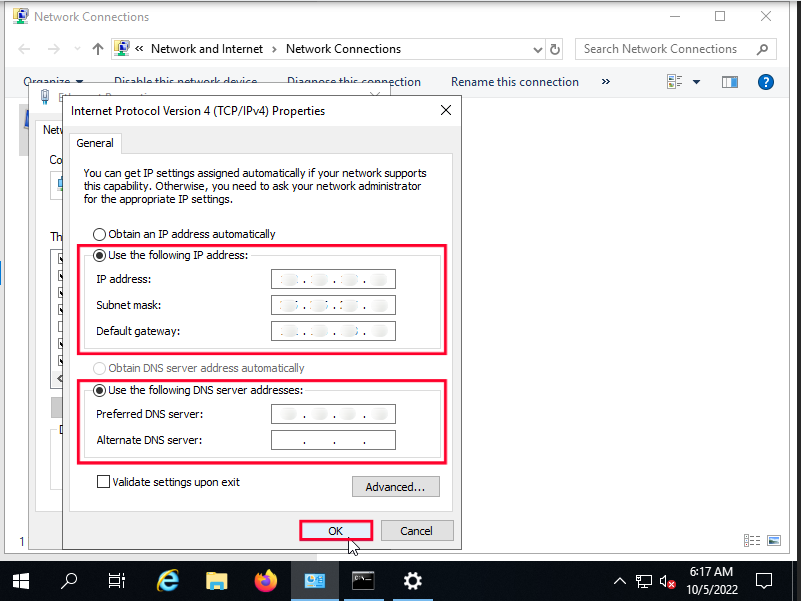Open the Advanced TCP/IP settings

pyautogui.click(x=395, y=486)
